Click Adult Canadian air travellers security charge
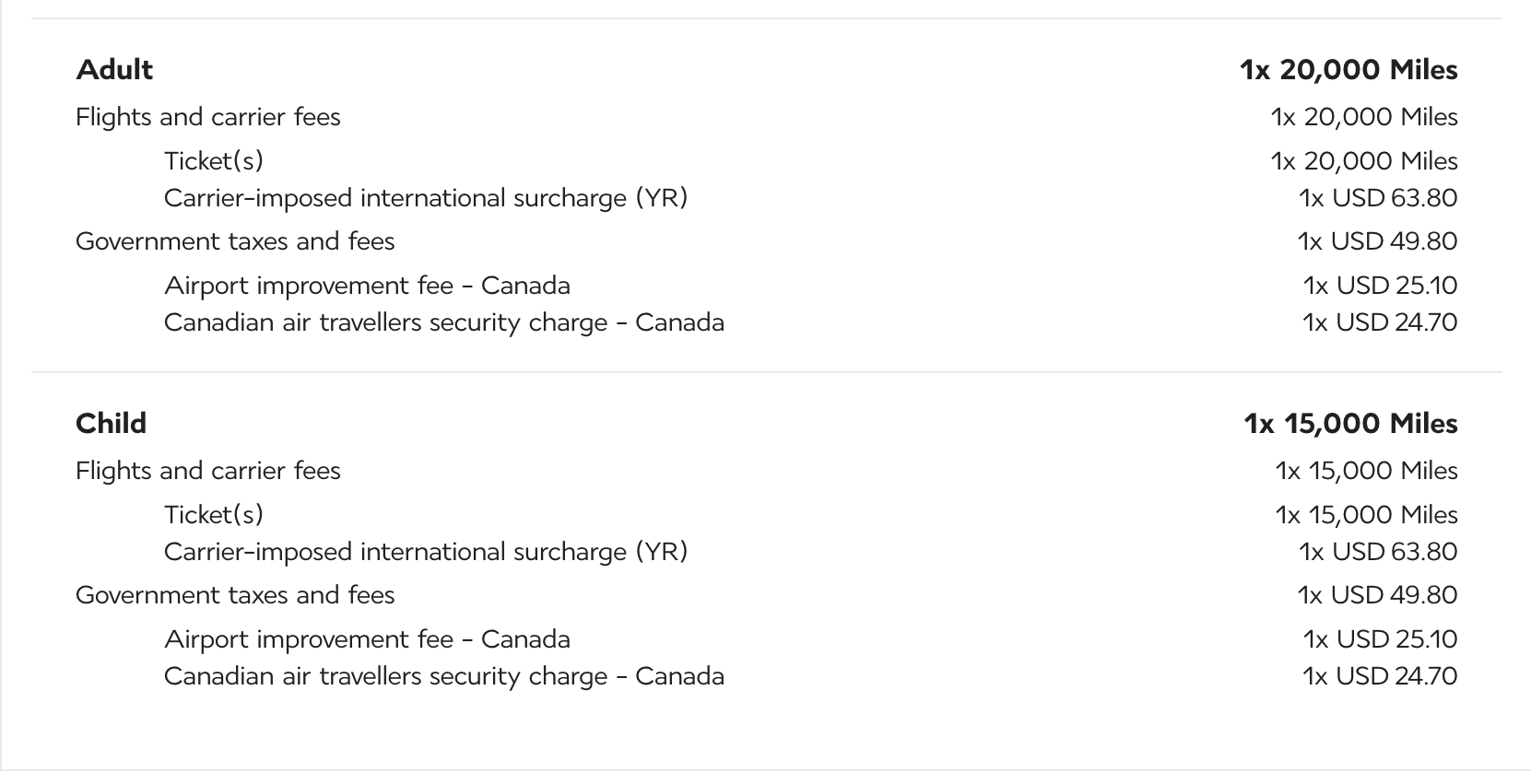Viewport: 1531px width, 784px height. pyautogui.click(x=443, y=322)
